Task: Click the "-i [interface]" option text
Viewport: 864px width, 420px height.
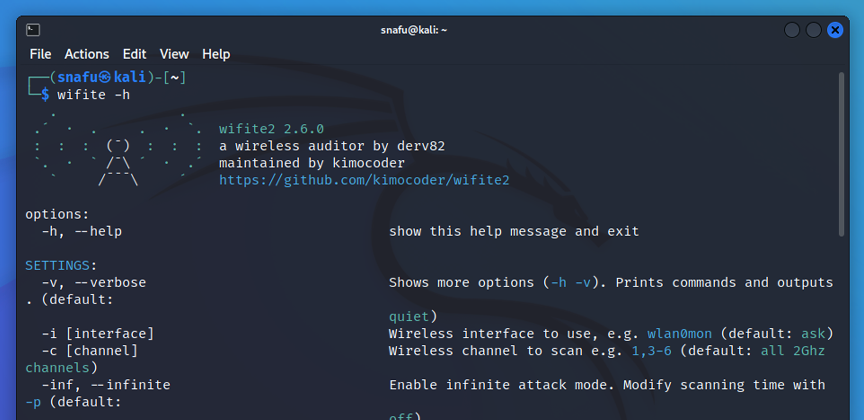Action: (98, 333)
